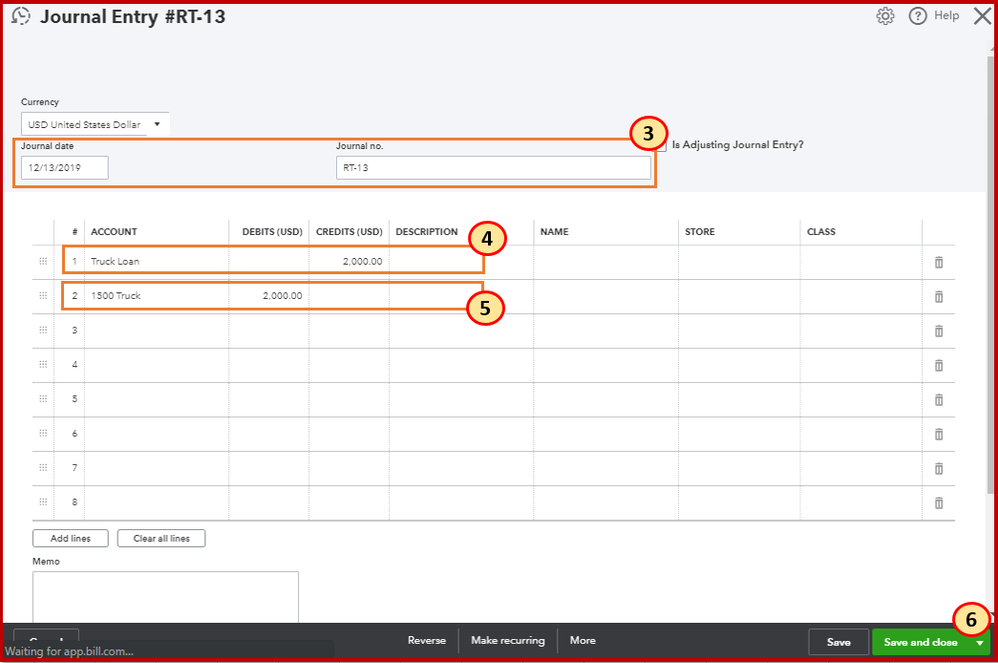
Task: Click the Help question mark icon
Action: pos(917,16)
